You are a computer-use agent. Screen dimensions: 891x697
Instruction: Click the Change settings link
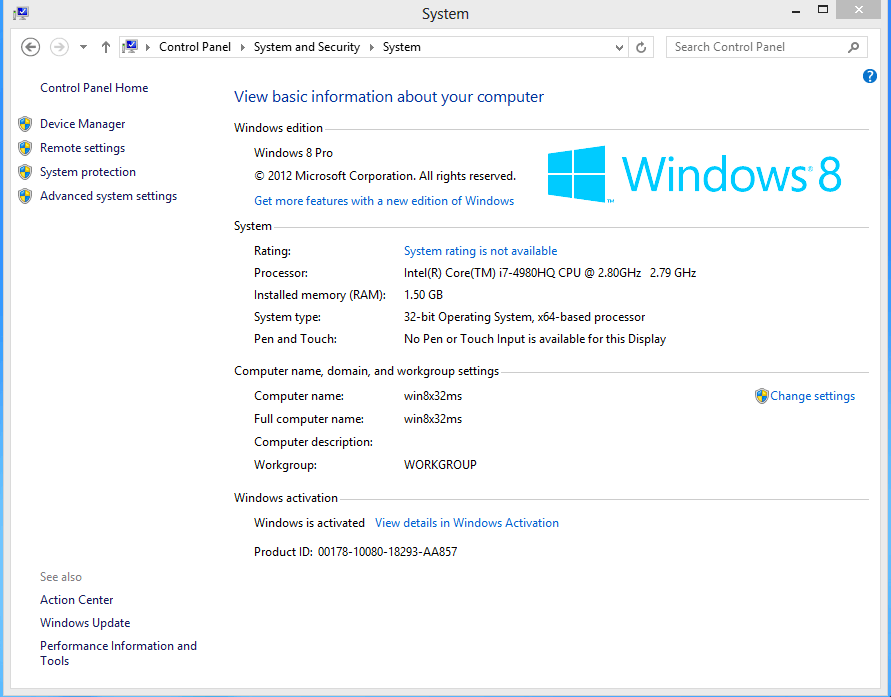coord(812,396)
